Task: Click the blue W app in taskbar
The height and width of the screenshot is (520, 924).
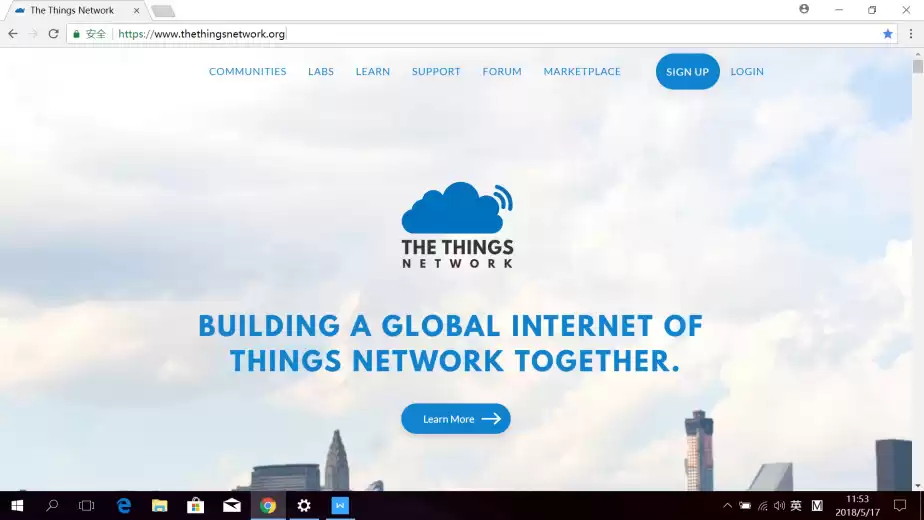Action: 340,506
